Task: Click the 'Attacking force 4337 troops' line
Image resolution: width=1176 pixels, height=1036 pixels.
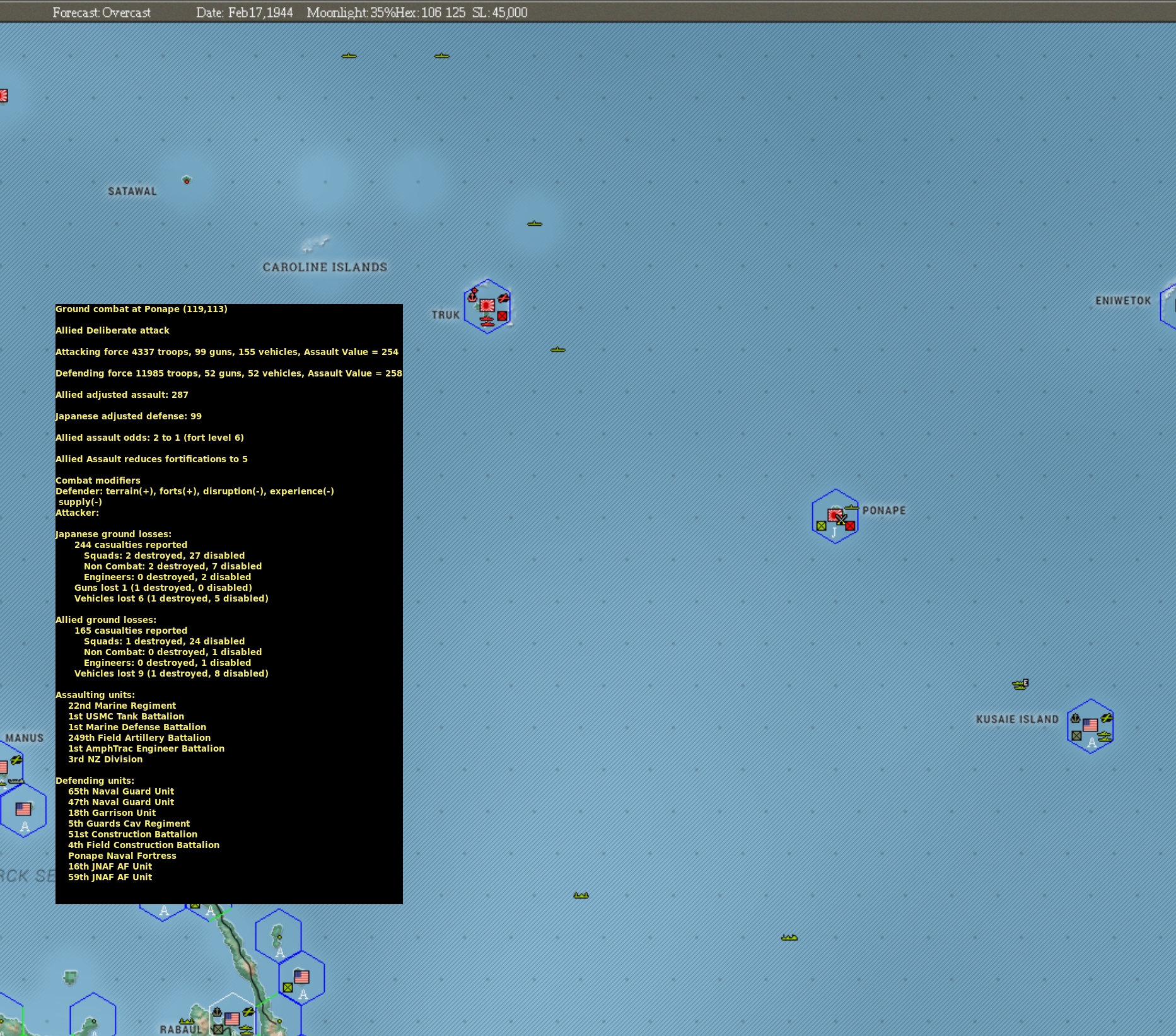Action: tap(227, 352)
